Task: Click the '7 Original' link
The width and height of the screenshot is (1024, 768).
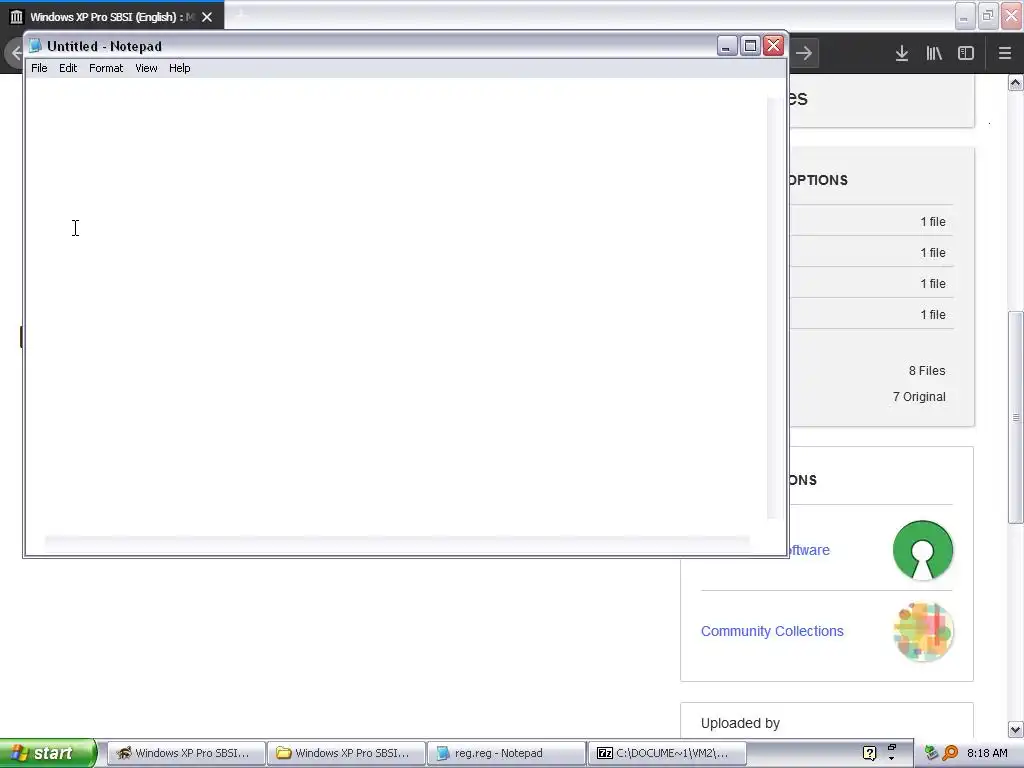Action: click(919, 396)
